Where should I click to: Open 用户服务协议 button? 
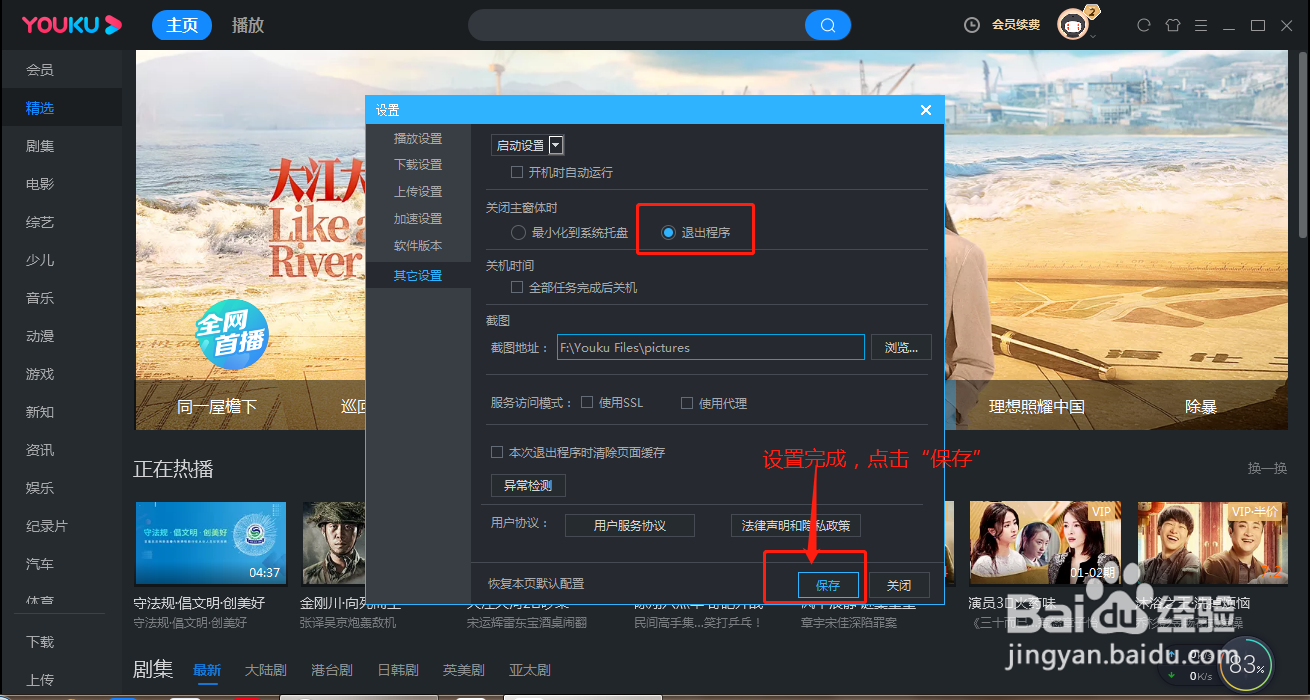point(630,525)
